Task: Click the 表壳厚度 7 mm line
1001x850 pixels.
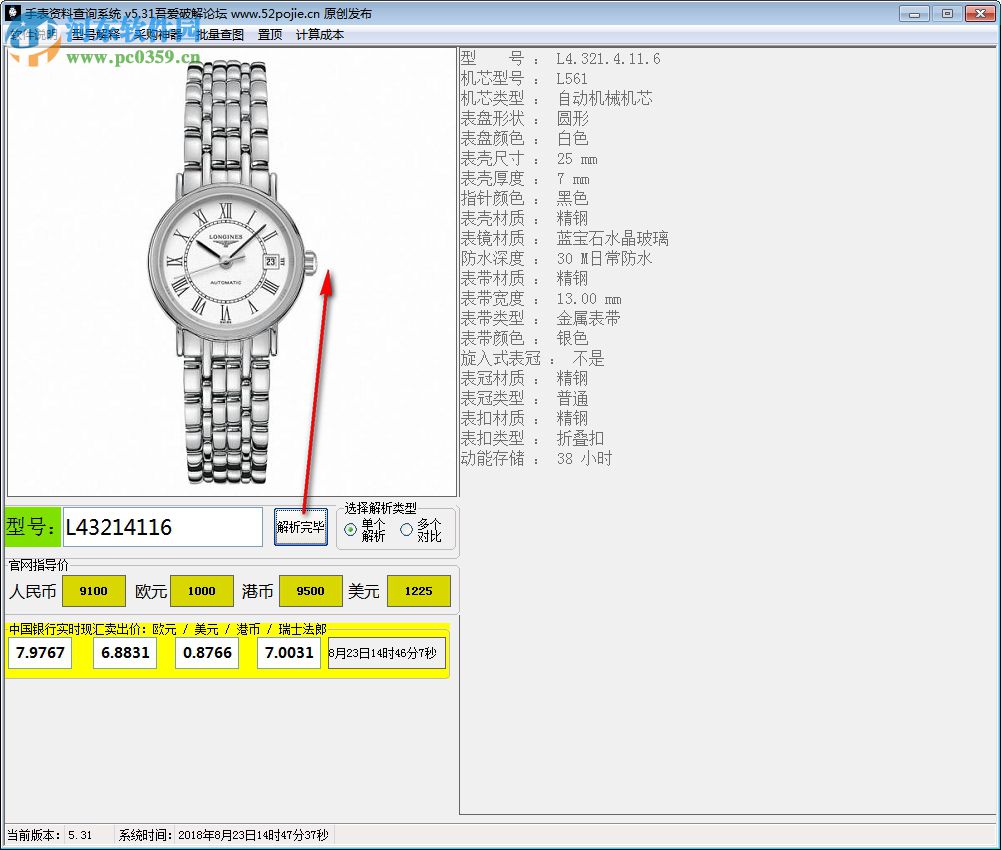Action: (x=525, y=178)
